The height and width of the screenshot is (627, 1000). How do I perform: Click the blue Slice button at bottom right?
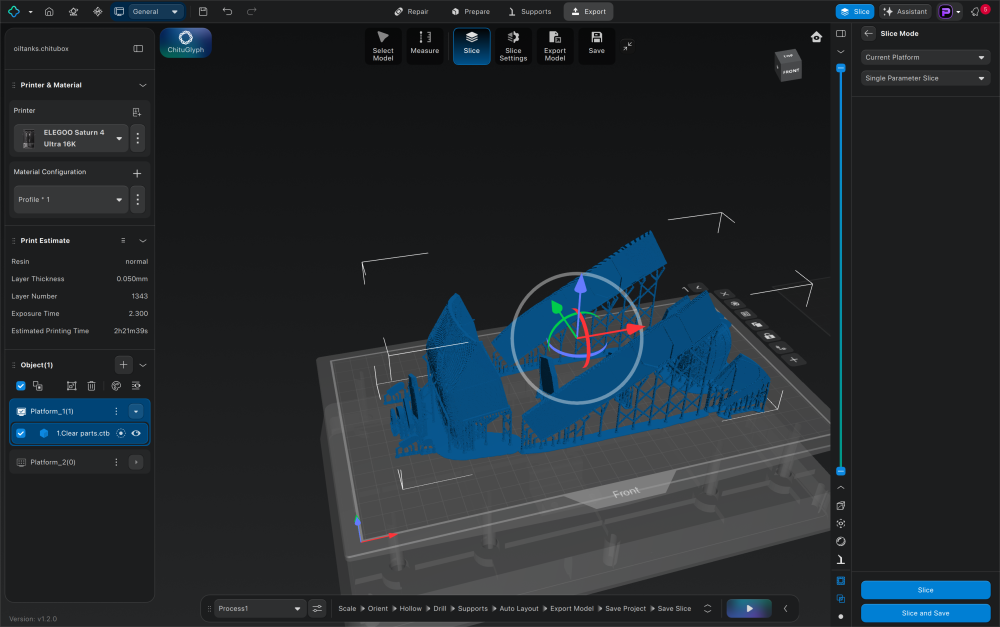(x=925, y=590)
